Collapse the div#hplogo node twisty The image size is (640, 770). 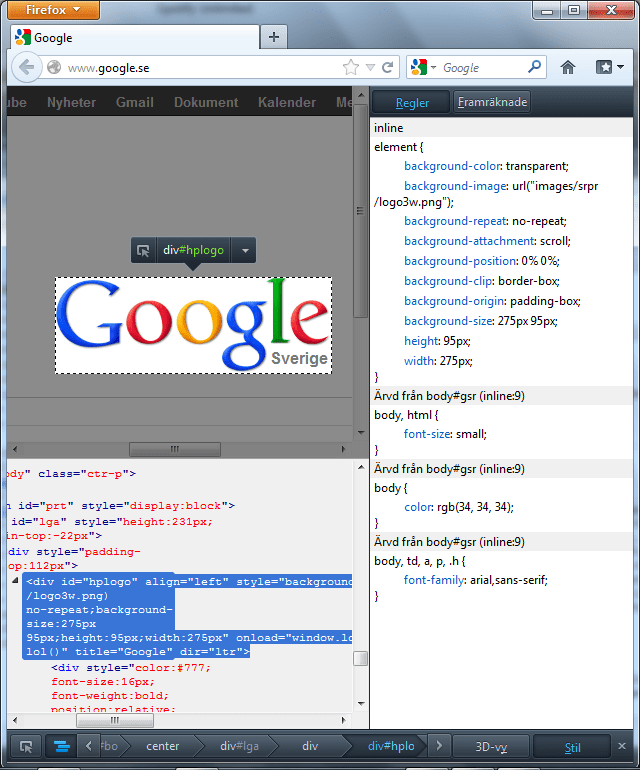coord(15,580)
